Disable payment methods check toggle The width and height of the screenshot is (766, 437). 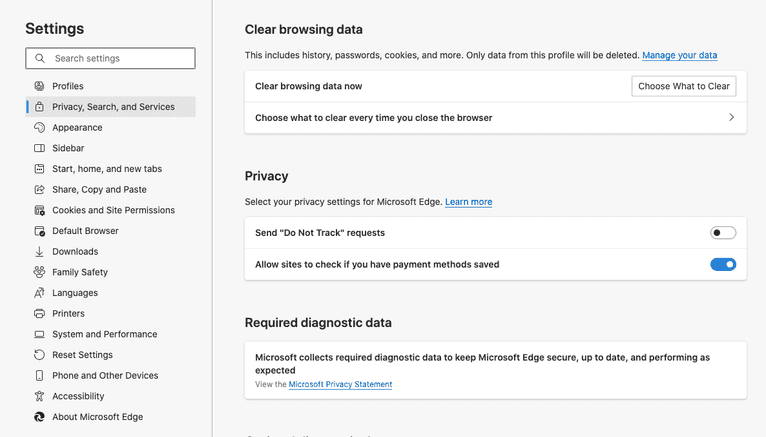(x=722, y=265)
